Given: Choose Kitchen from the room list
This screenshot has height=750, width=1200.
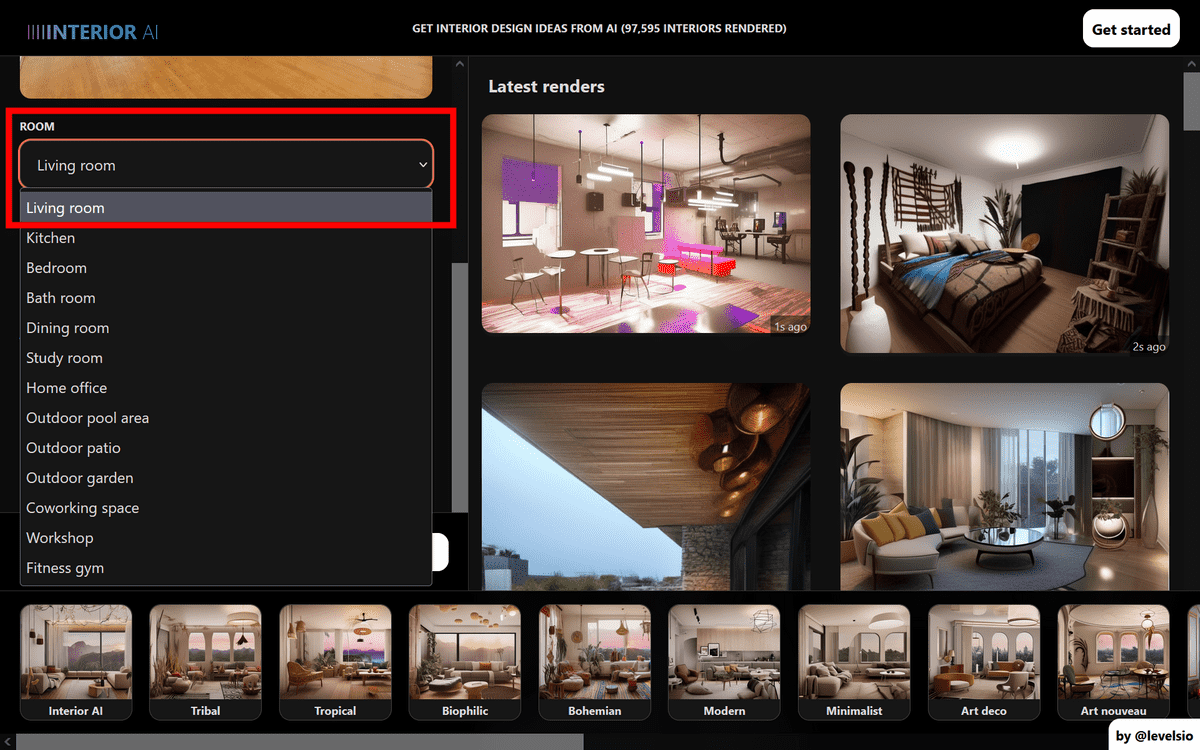Looking at the screenshot, I should 51,238.
